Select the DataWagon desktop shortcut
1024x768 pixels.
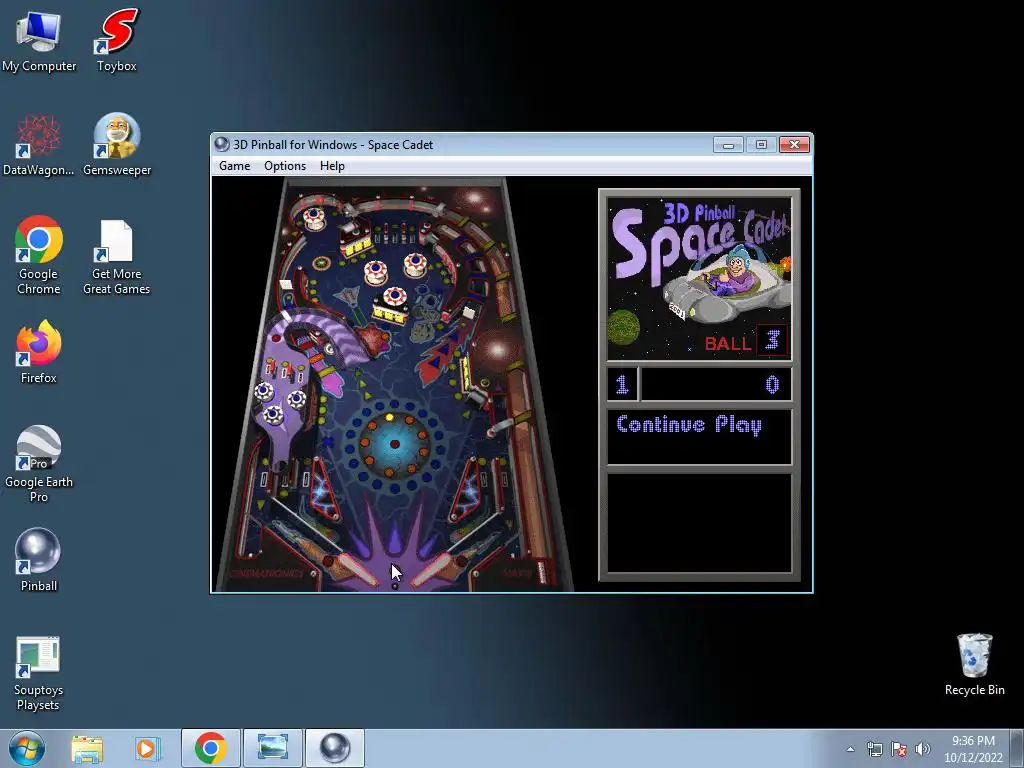(39, 145)
